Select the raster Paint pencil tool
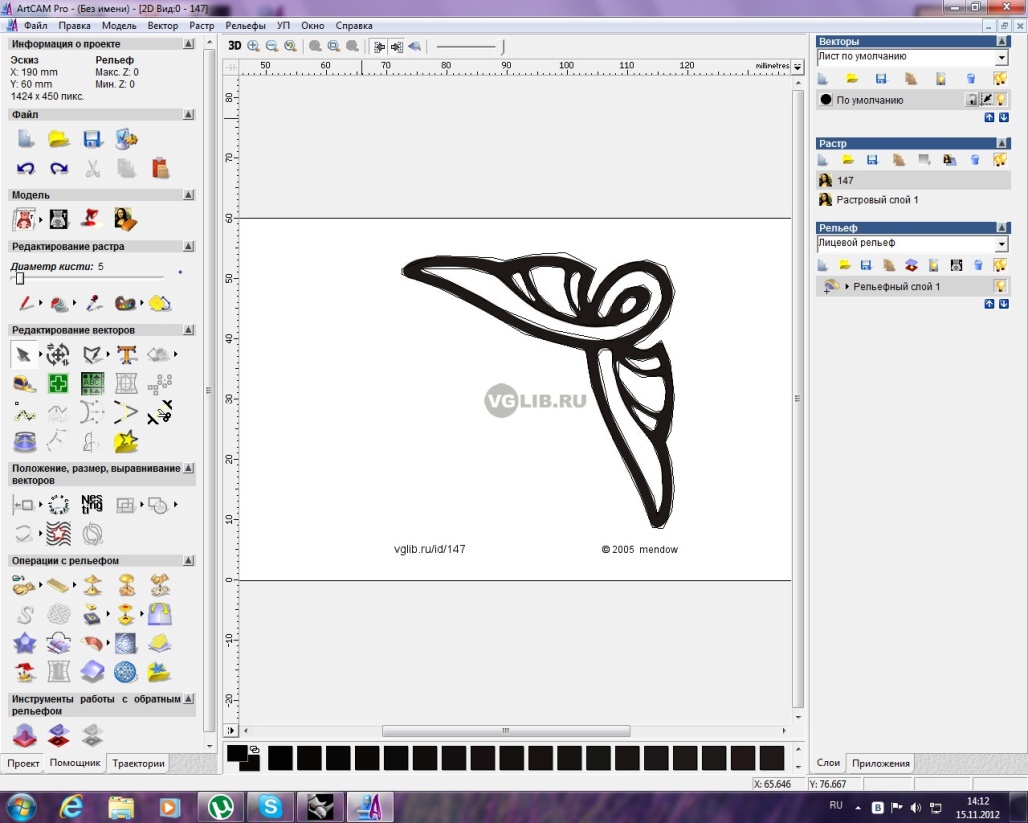This screenshot has height=823, width=1028. (25, 303)
